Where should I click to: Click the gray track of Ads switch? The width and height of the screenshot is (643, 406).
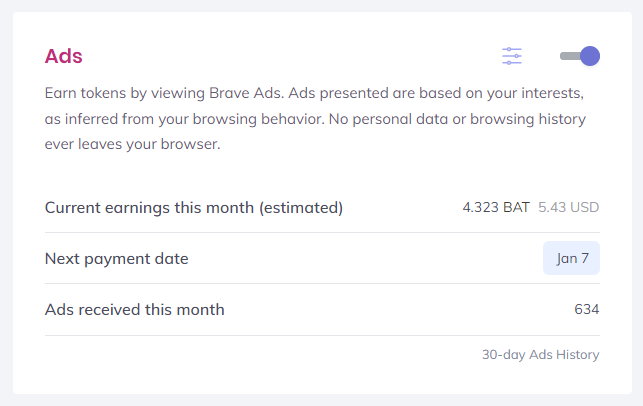(570, 56)
